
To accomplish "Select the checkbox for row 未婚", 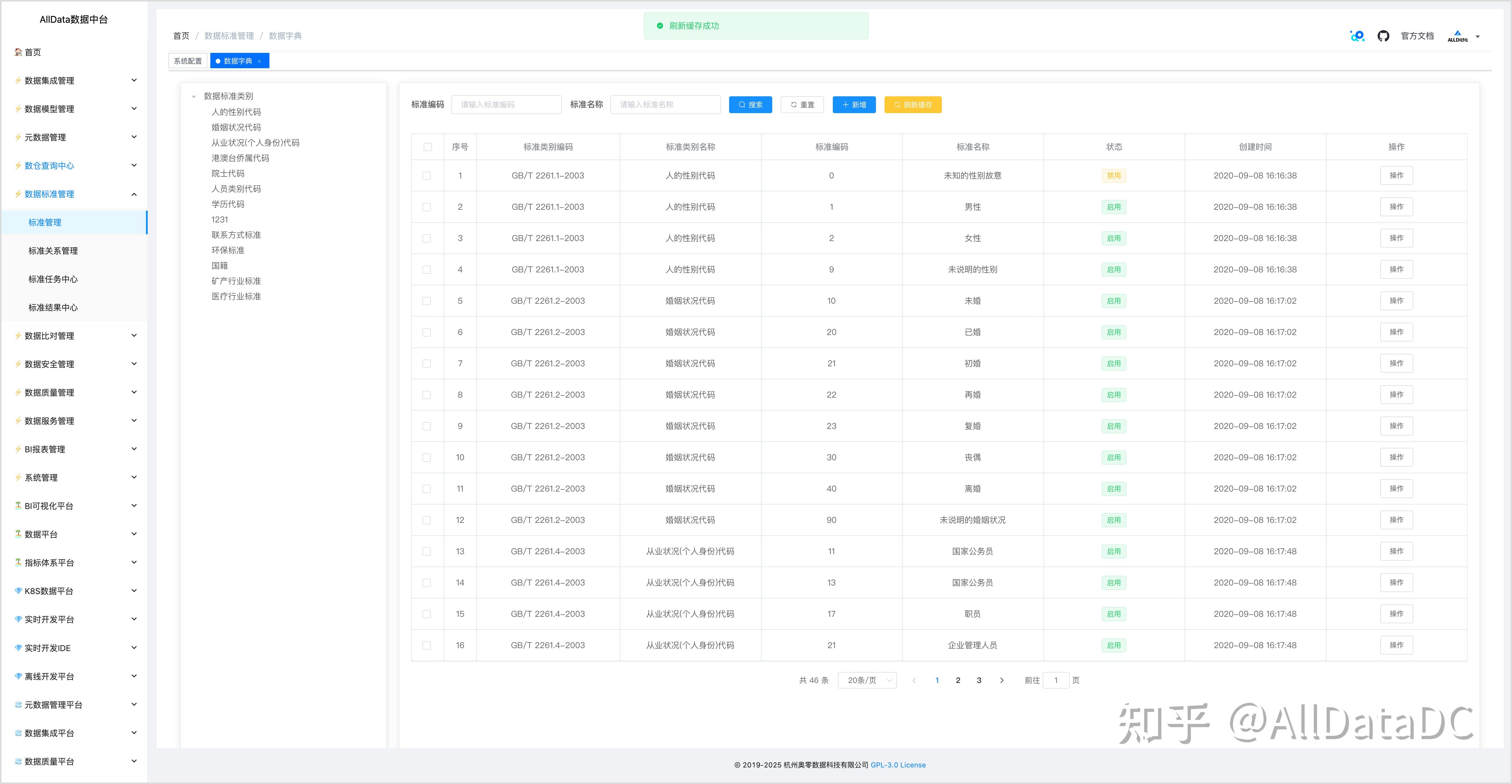I will [427, 301].
